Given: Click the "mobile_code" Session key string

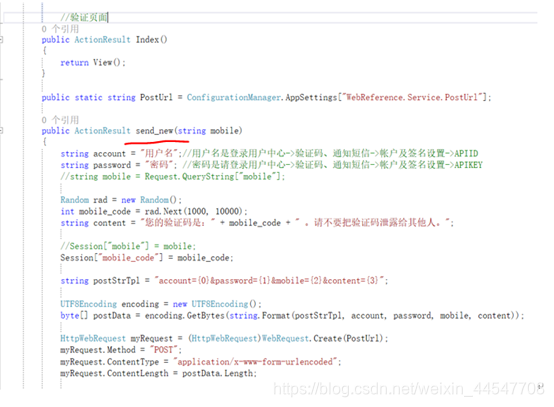Looking at the screenshot, I should [x=128, y=258].
